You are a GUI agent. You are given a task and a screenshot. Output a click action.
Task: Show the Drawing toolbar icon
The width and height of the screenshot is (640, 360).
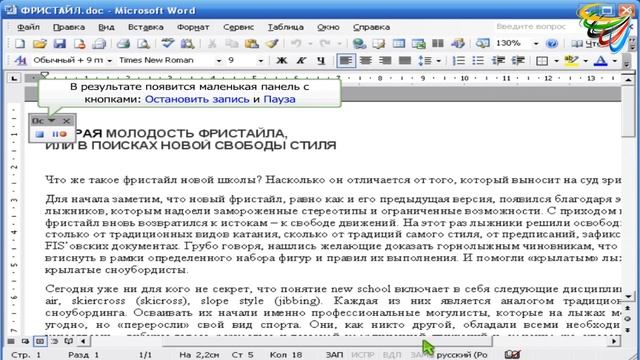click(x=458, y=43)
